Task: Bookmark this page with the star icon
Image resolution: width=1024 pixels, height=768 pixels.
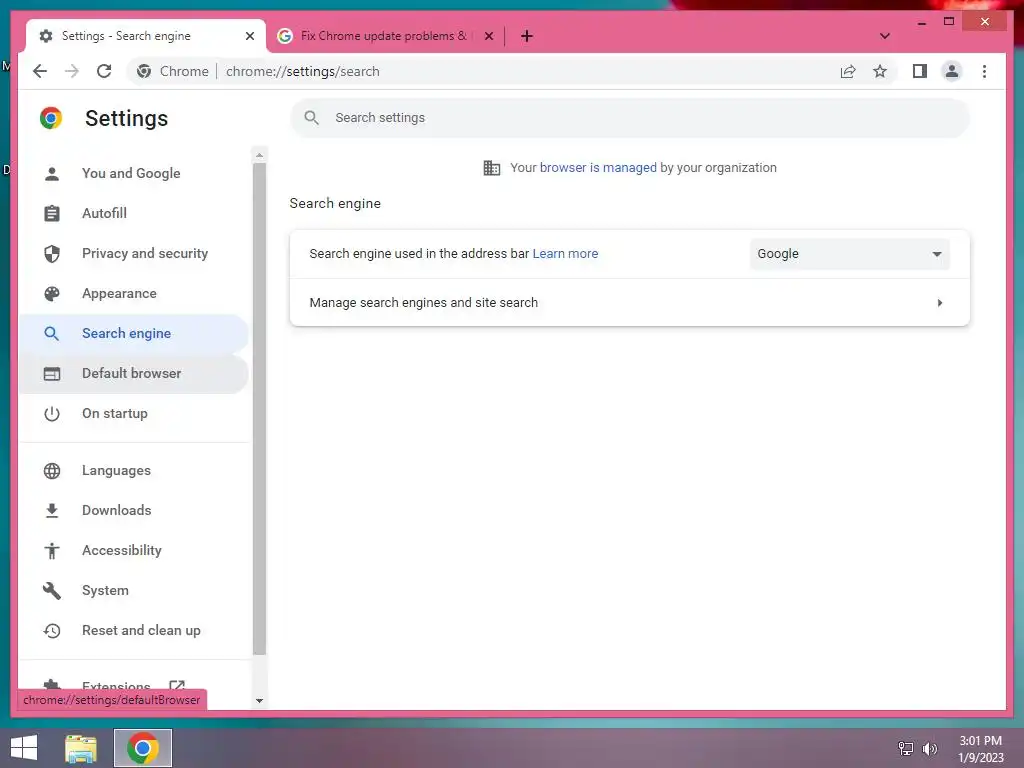Action: pyautogui.click(x=880, y=71)
